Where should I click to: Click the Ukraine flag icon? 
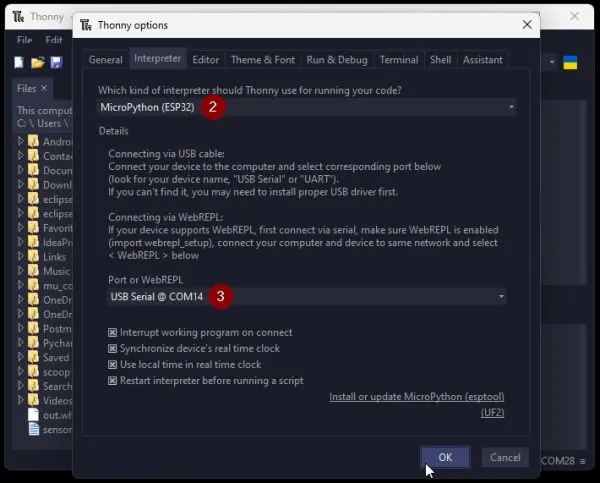click(x=571, y=62)
